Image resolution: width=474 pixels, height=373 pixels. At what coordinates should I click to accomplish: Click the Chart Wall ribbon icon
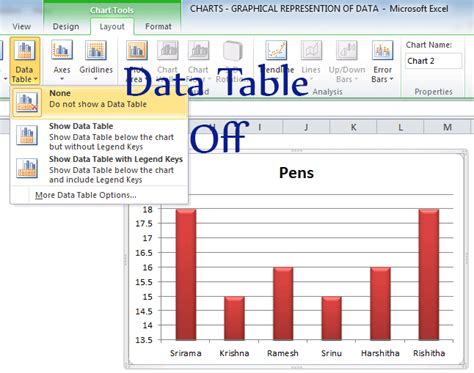pyautogui.click(x=167, y=50)
